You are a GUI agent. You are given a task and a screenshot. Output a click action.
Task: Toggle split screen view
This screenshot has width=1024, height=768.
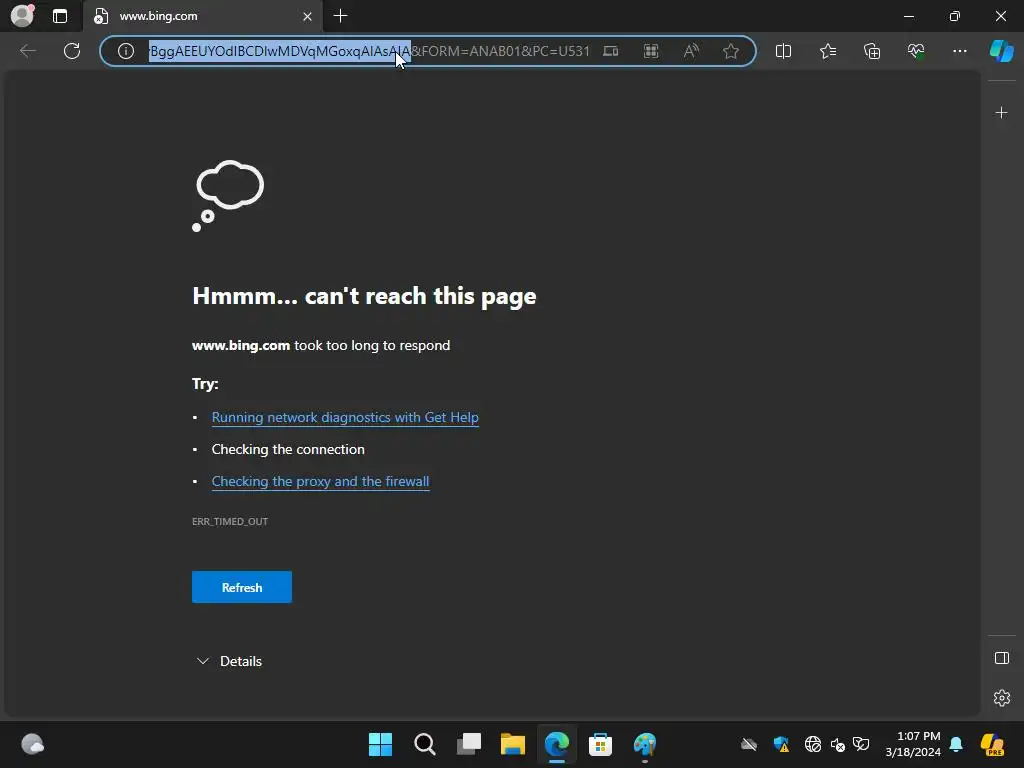point(783,51)
